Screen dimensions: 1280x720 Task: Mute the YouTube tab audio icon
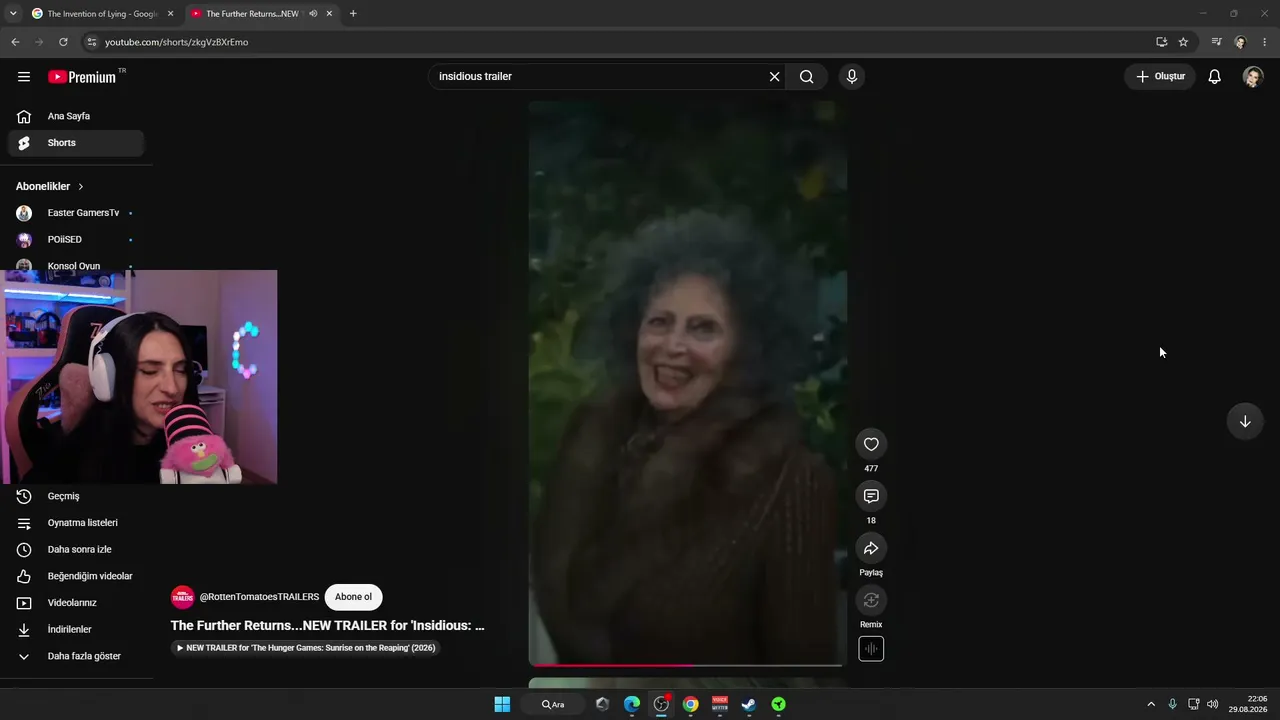click(313, 14)
